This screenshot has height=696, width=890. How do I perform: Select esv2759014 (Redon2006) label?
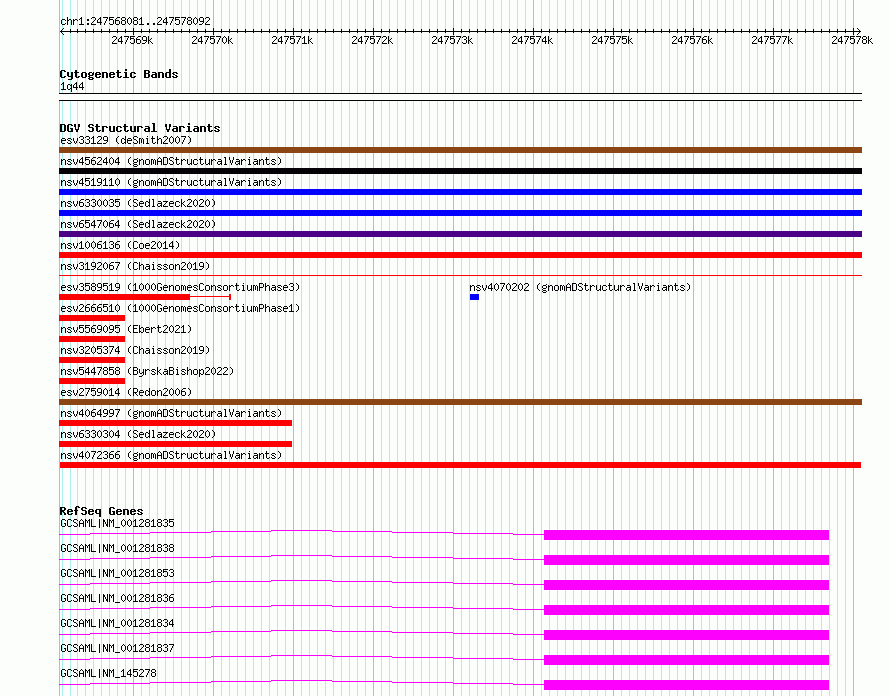126,392
